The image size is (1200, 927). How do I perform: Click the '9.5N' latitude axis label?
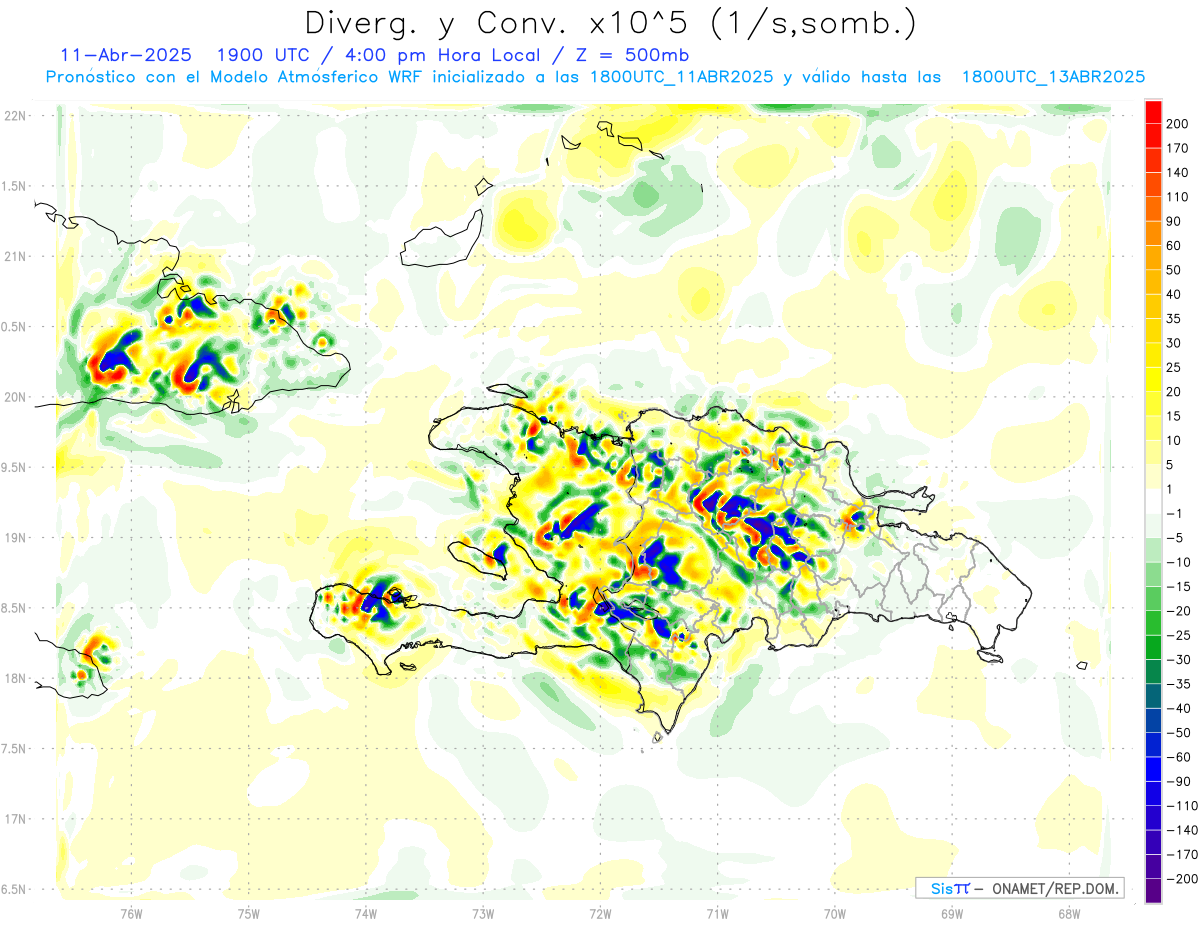coord(14,468)
